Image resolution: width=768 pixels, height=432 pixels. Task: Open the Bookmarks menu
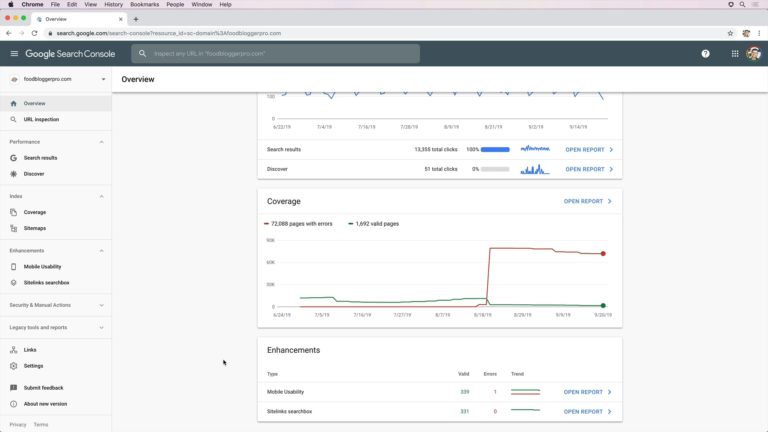coord(144,4)
